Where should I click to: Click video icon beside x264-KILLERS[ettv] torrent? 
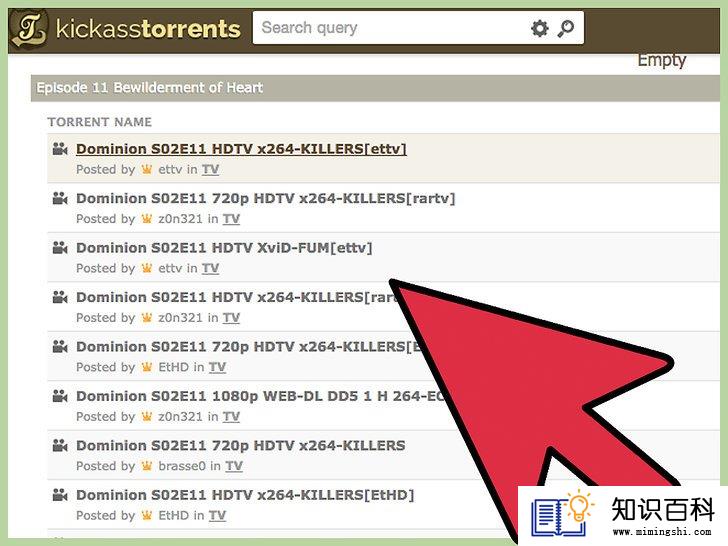click(60, 149)
